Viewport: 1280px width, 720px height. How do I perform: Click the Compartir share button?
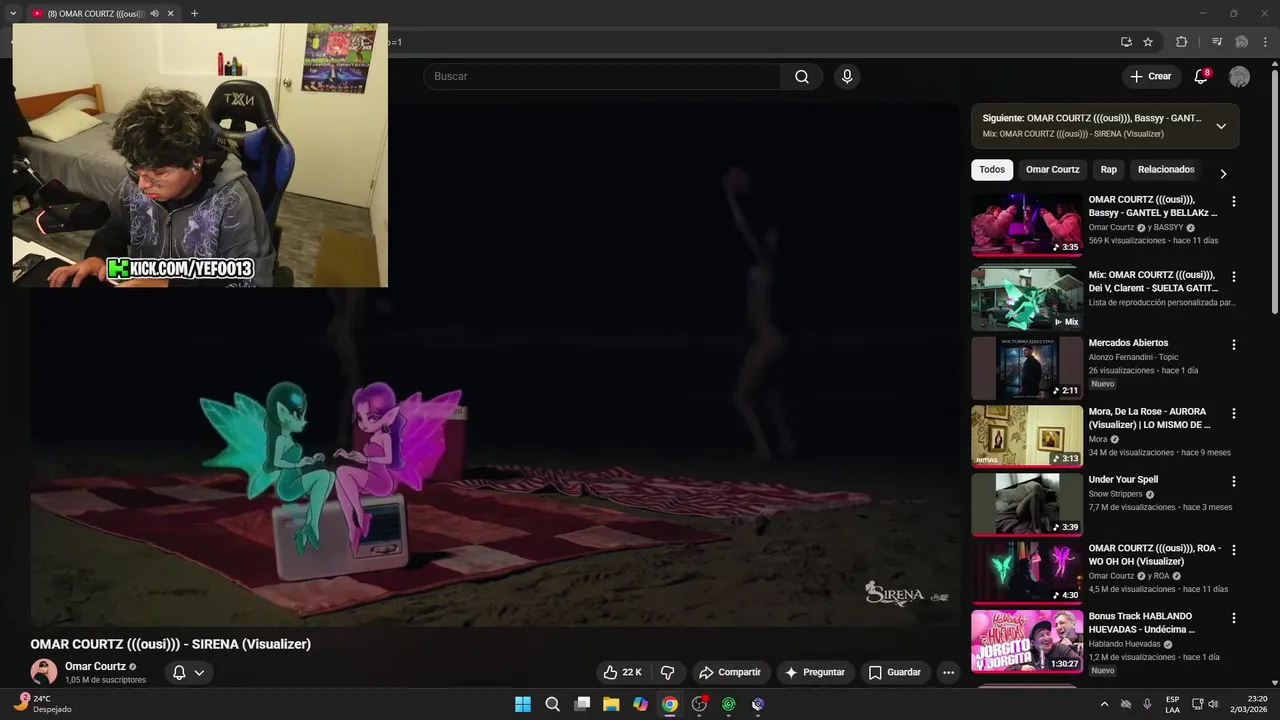pyautogui.click(x=730, y=673)
